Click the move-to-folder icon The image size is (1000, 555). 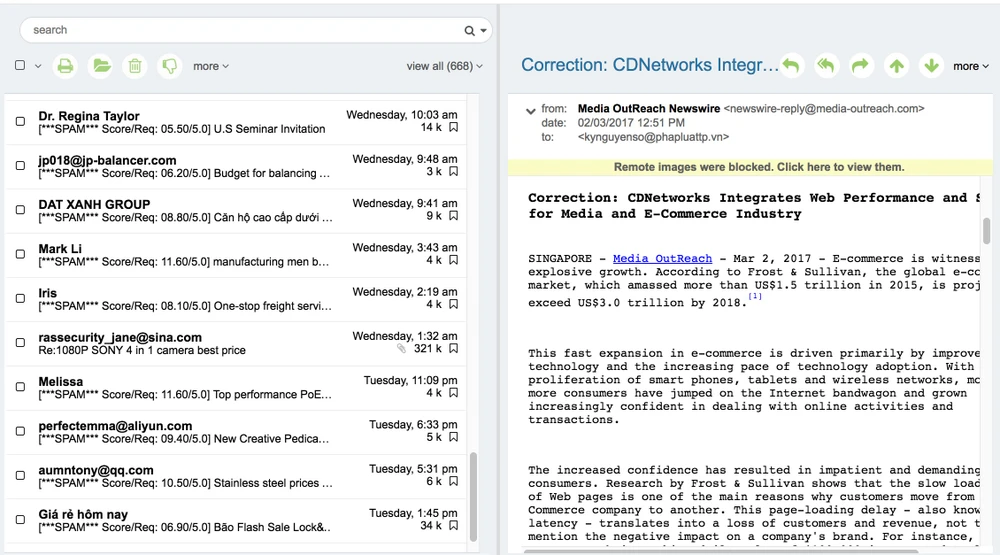100,66
